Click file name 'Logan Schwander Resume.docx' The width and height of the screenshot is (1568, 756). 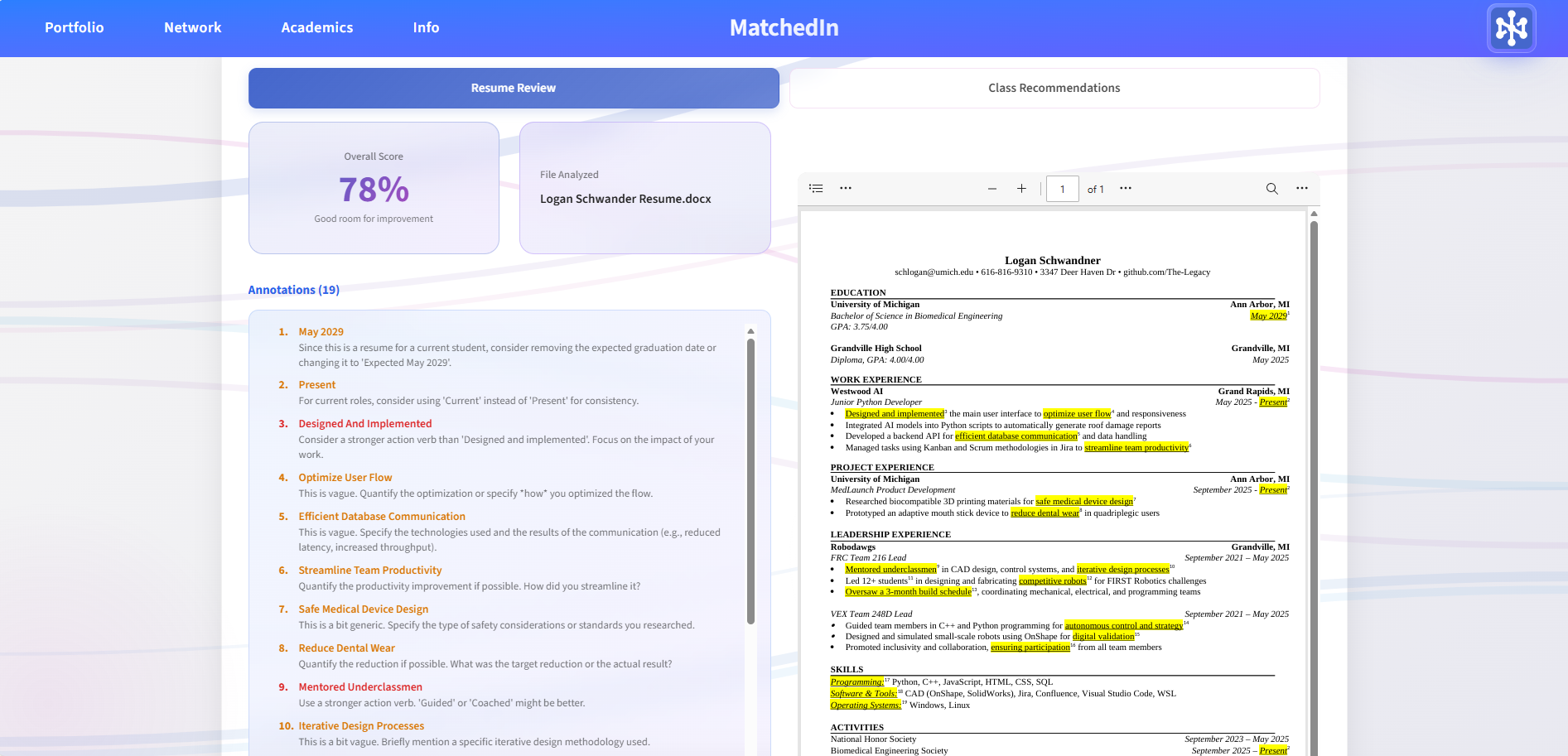pyautogui.click(x=625, y=199)
